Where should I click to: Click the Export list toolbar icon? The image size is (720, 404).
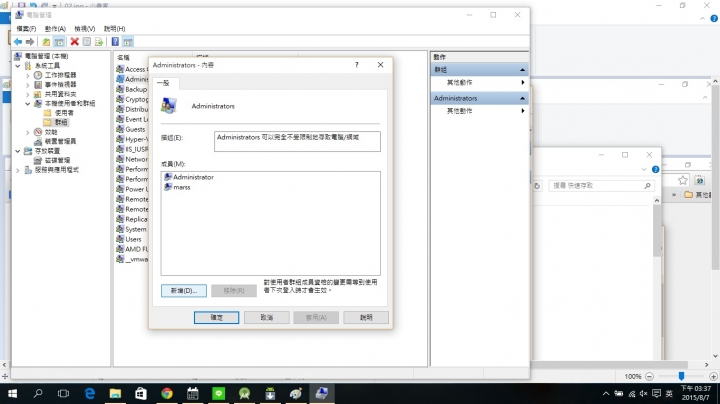pos(99,42)
